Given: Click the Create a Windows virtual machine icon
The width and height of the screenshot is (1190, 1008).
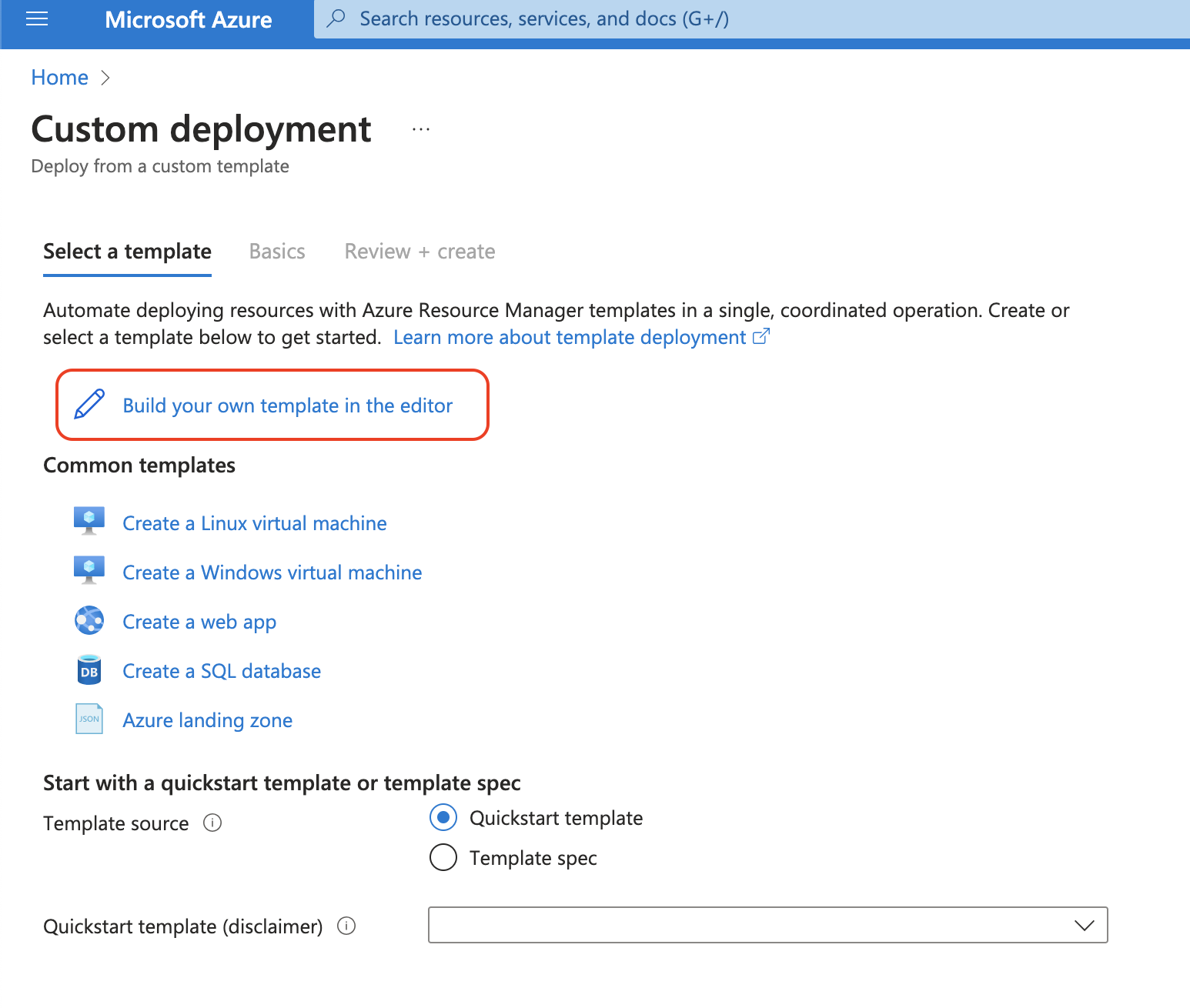Looking at the screenshot, I should pos(89,569).
